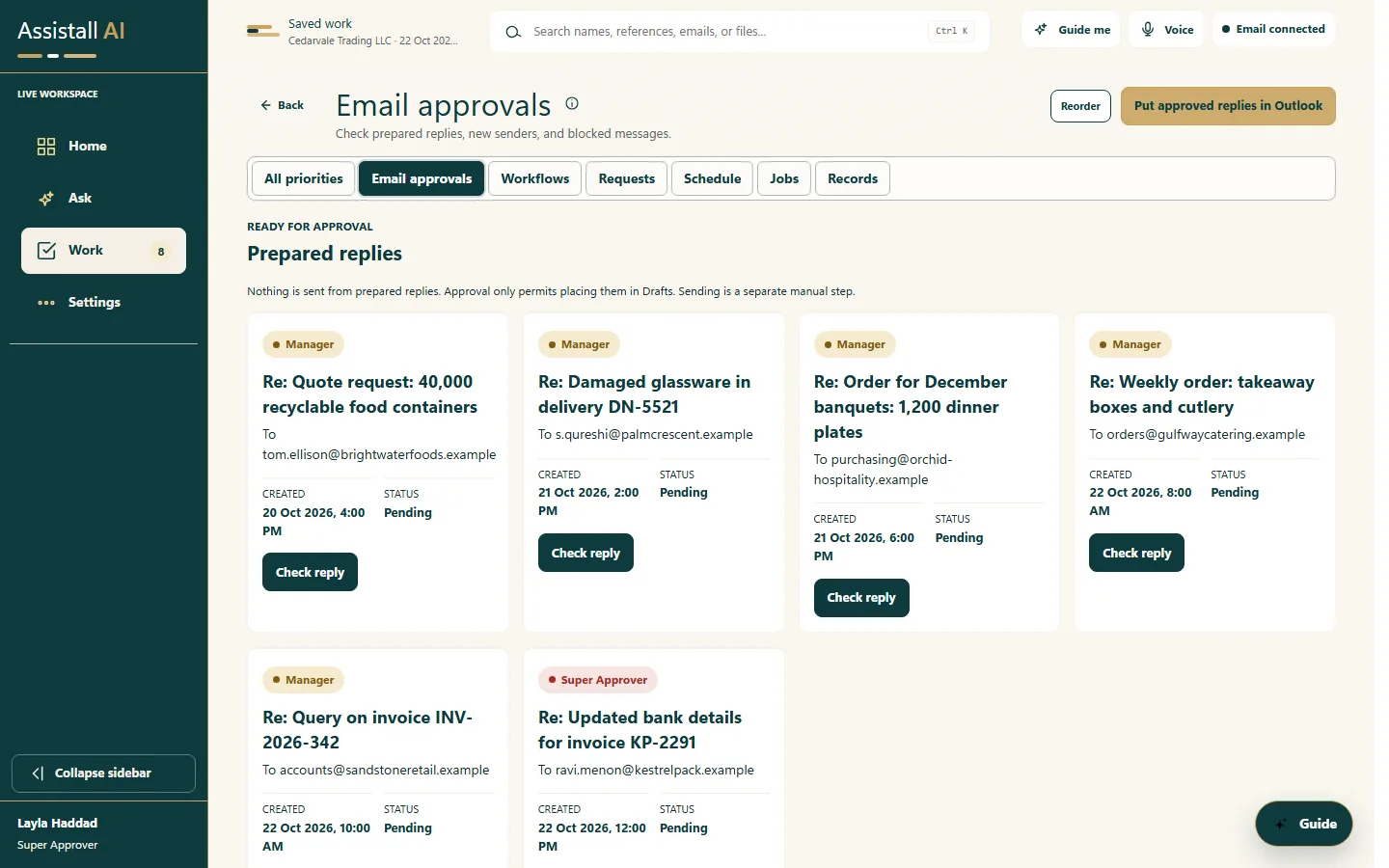Click the magnifier icon in search bar

coord(513,32)
